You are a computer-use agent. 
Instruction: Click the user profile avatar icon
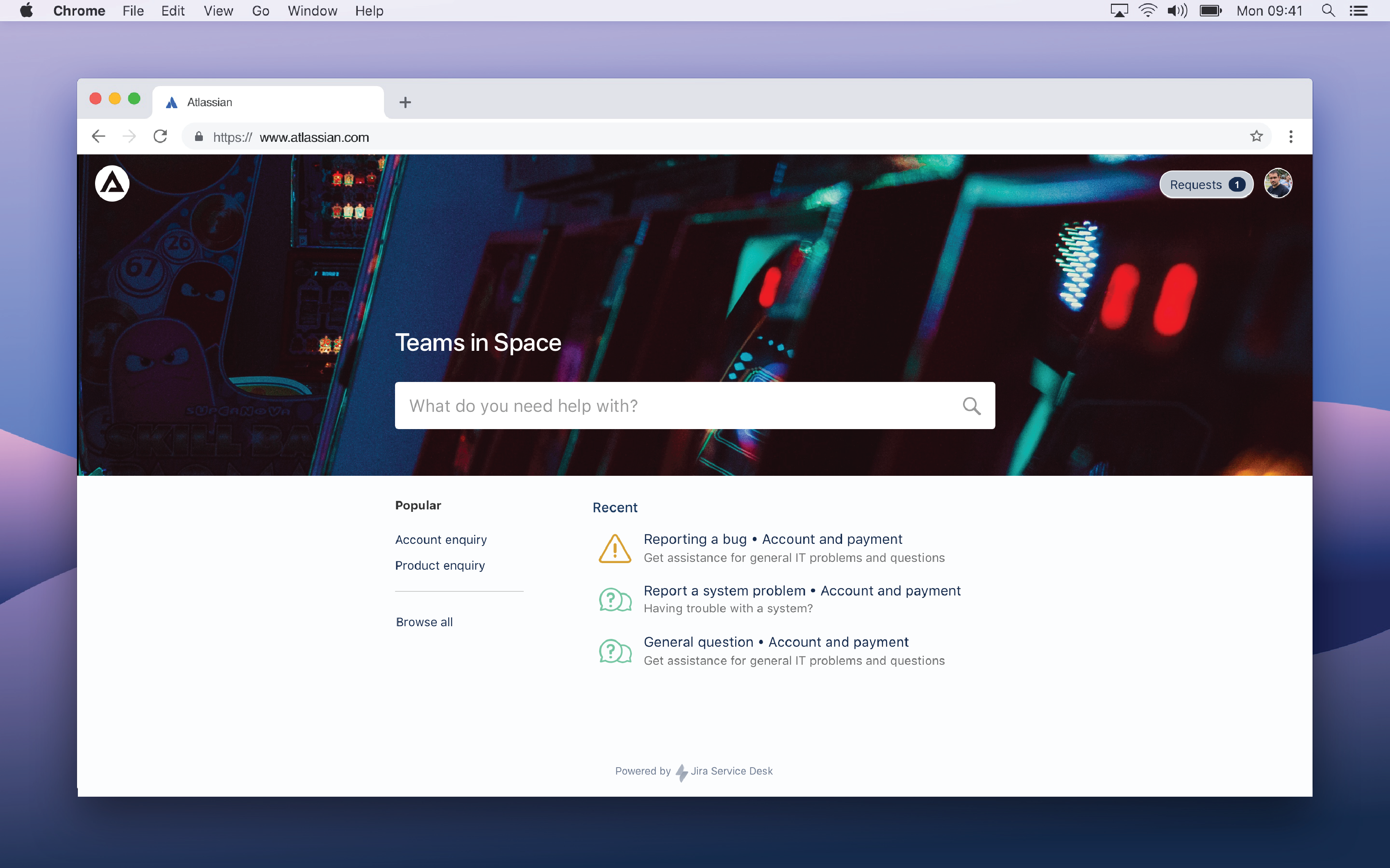[1279, 184]
